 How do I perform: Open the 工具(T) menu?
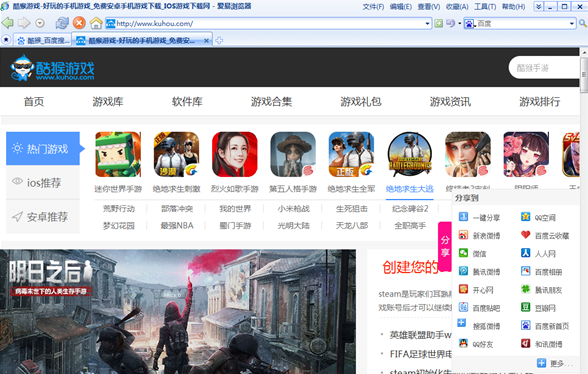[x=485, y=7]
